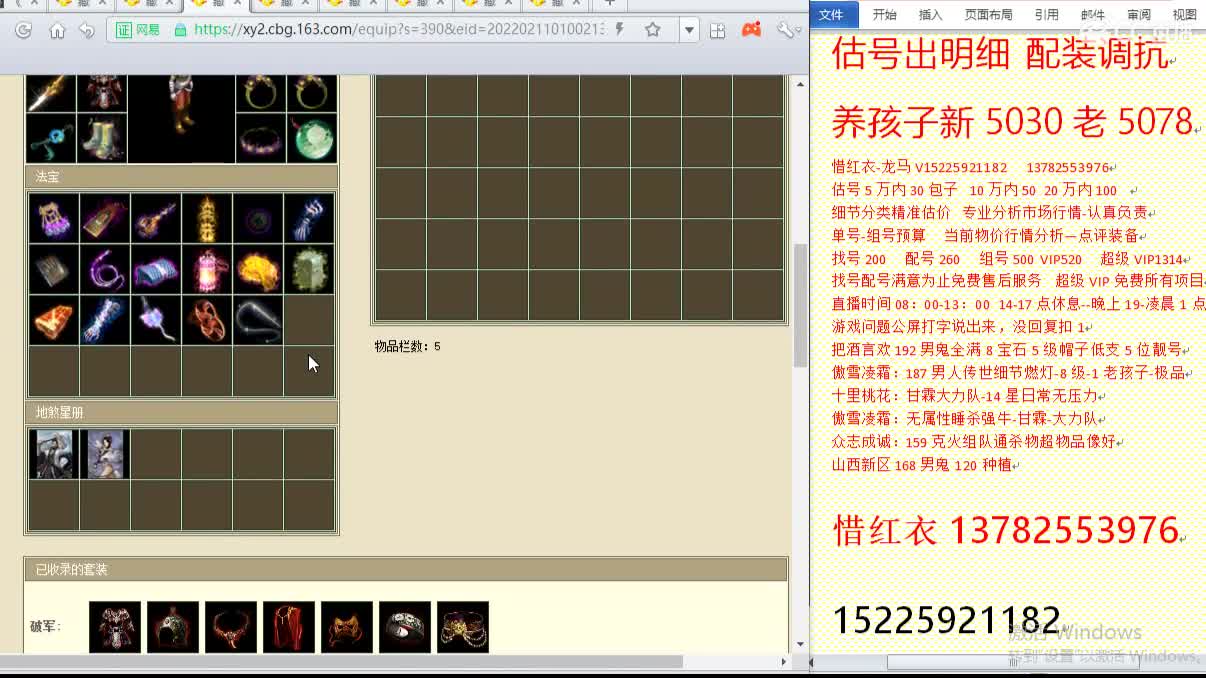Screen dimensions: 1206x678
Task: Open the first 地煞星册 character card
Action: click(54, 454)
